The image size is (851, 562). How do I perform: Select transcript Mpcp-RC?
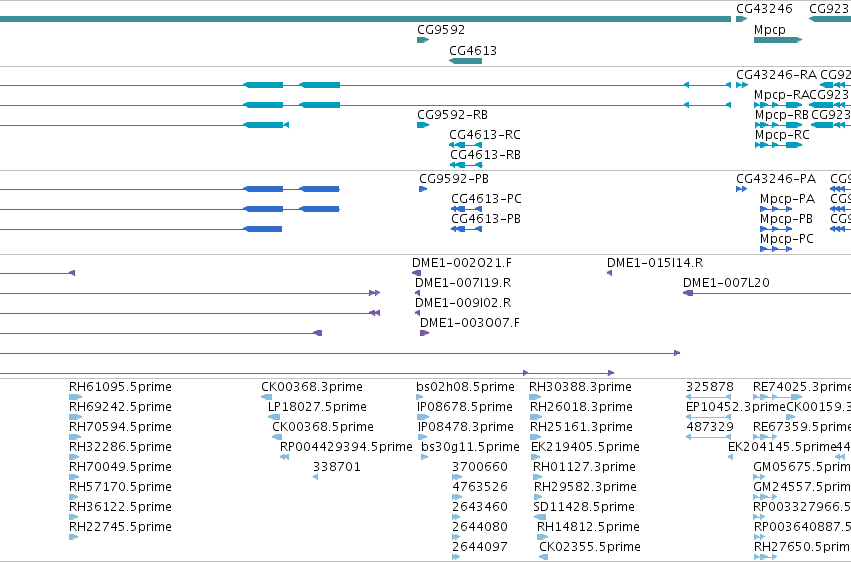(782, 135)
